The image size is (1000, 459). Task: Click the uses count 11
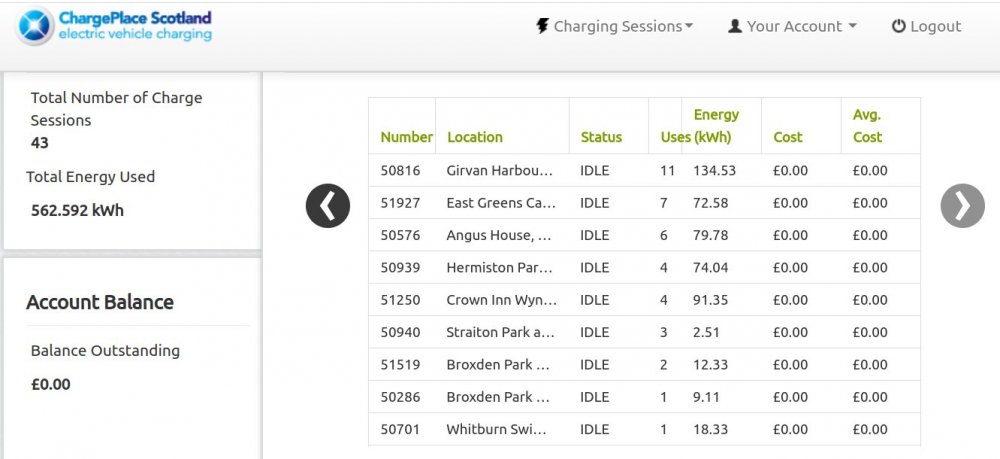click(x=667, y=171)
